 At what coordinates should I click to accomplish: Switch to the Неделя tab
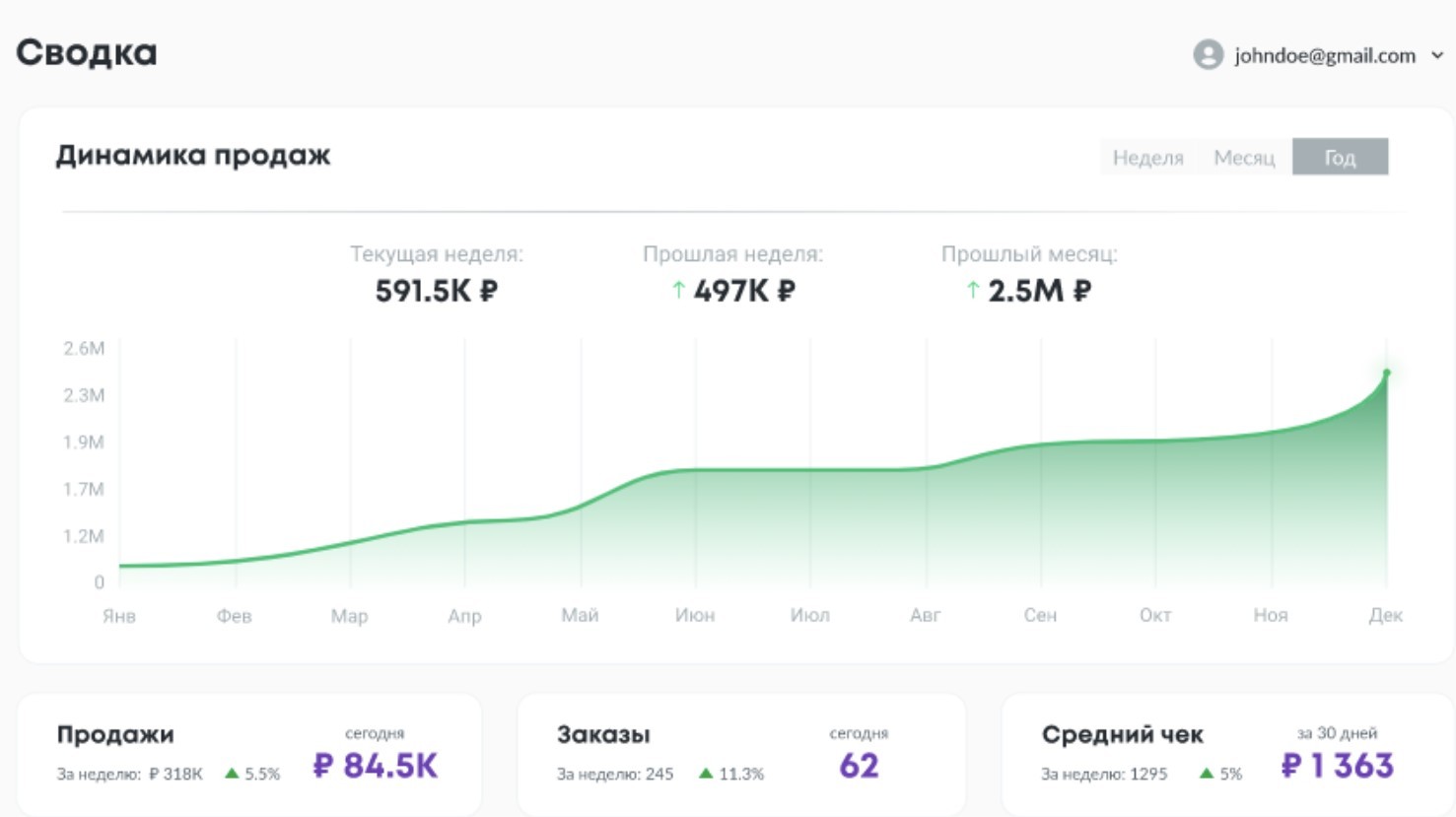[1147, 156]
